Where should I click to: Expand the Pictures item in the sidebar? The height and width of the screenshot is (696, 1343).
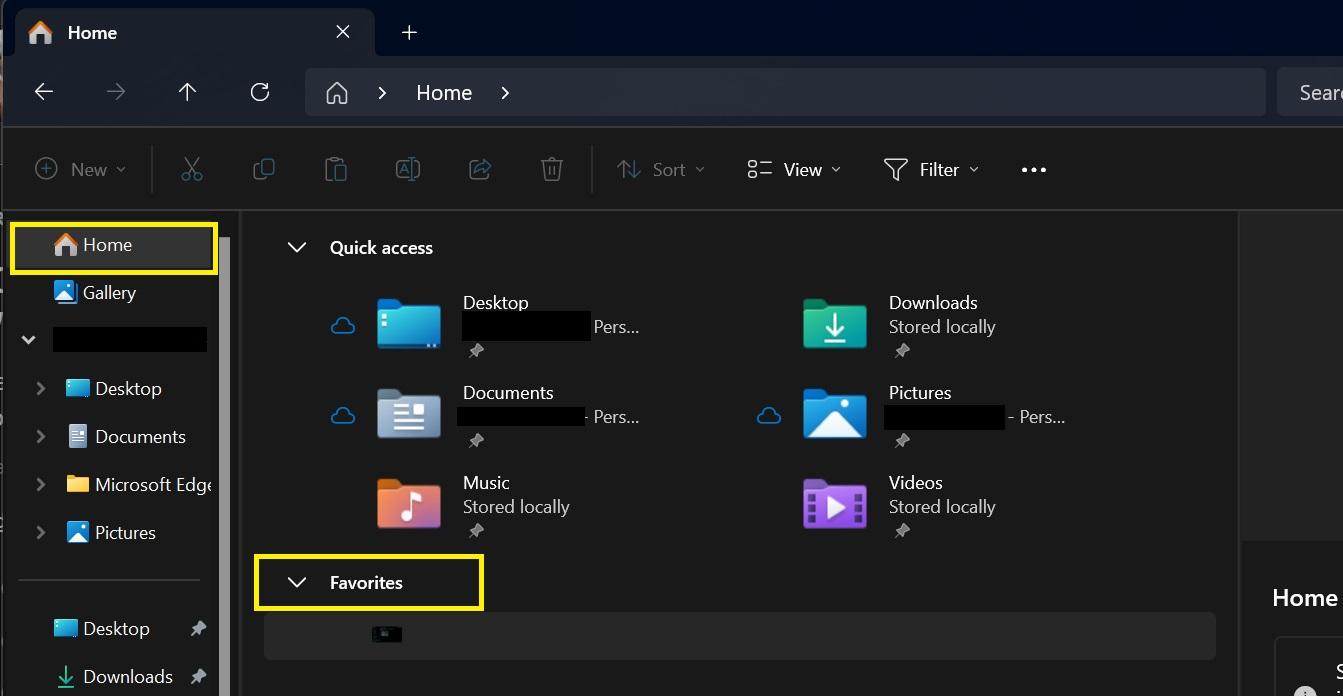(x=40, y=532)
